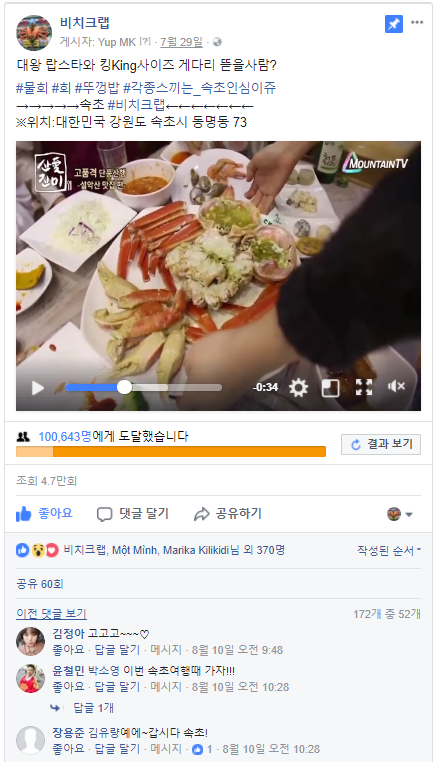Open the three-dot post options menu
The height and width of the screenshot is (762, 439).
coord(417,22)
